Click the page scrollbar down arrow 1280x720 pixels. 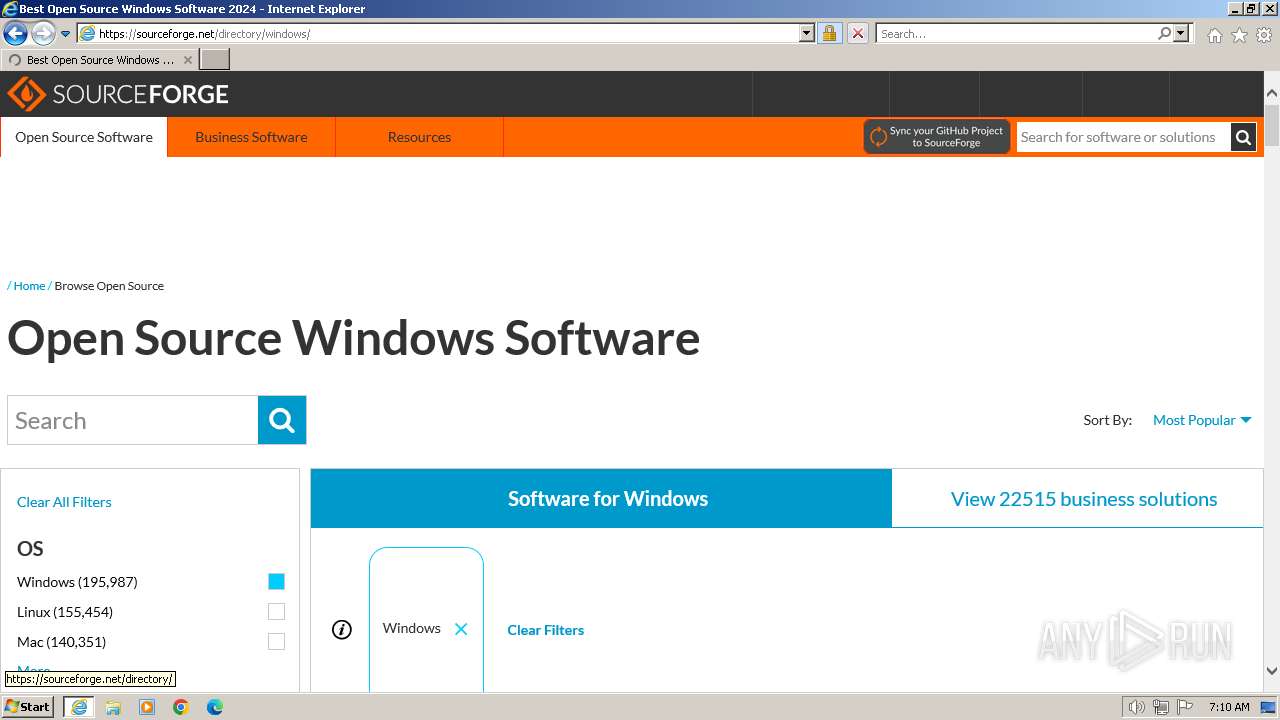click(1272, 671)
